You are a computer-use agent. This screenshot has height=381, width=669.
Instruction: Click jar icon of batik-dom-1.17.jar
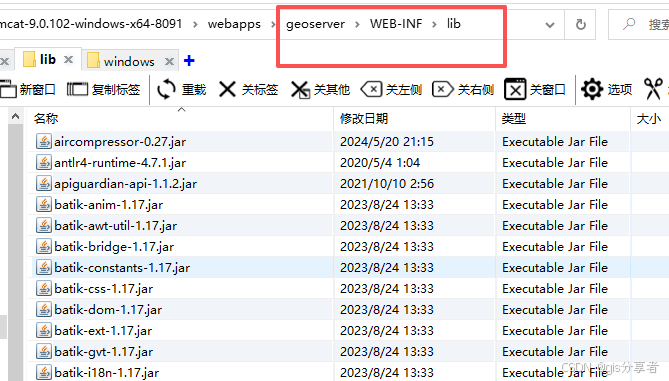[x=44, y=309]
